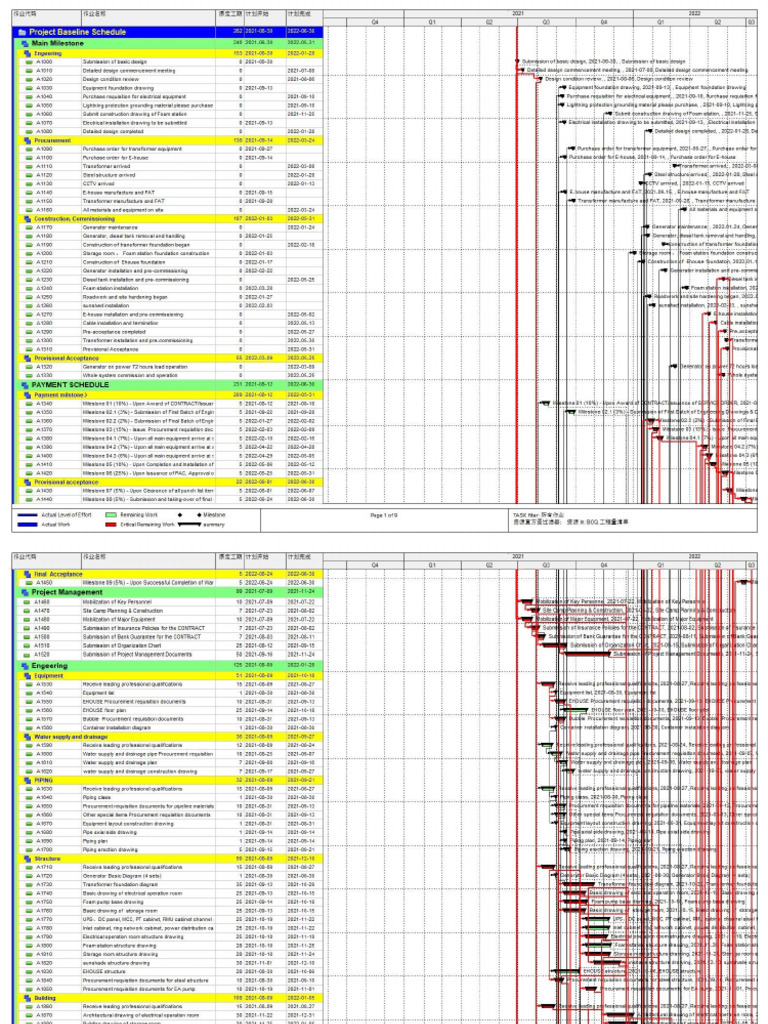Image resolution: width=768 pixels, height=1024 pixels.
Task: Click activity icon for Foam station installation row
Action: click(29, 288)
